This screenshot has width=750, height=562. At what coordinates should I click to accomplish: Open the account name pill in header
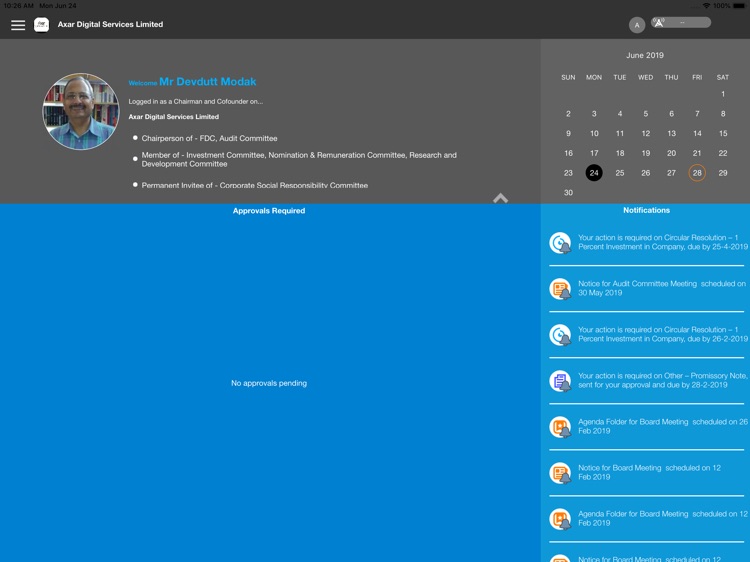[681, 22]
